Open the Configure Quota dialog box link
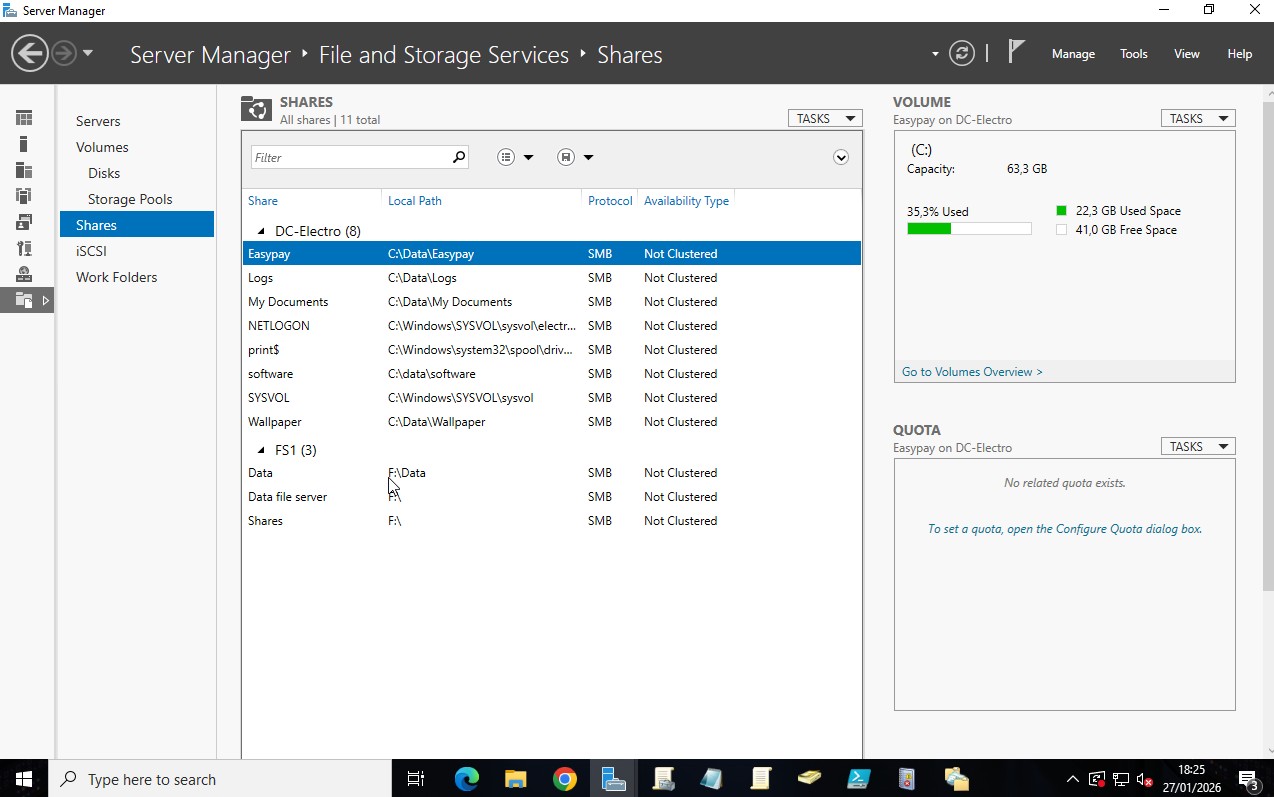Viewport: 1274px width, 797px height. pos(1064,529)
